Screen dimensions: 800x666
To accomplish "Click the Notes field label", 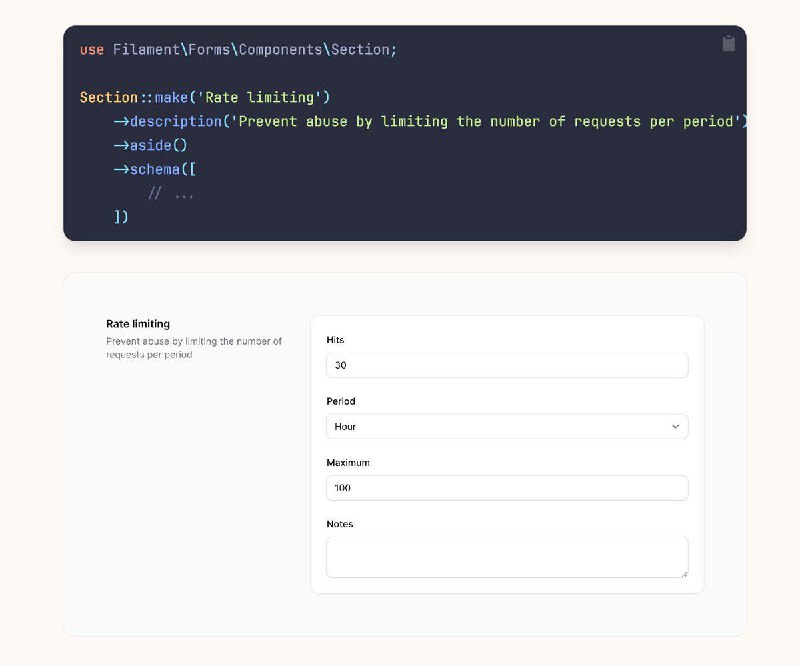I will pos(340,524).
